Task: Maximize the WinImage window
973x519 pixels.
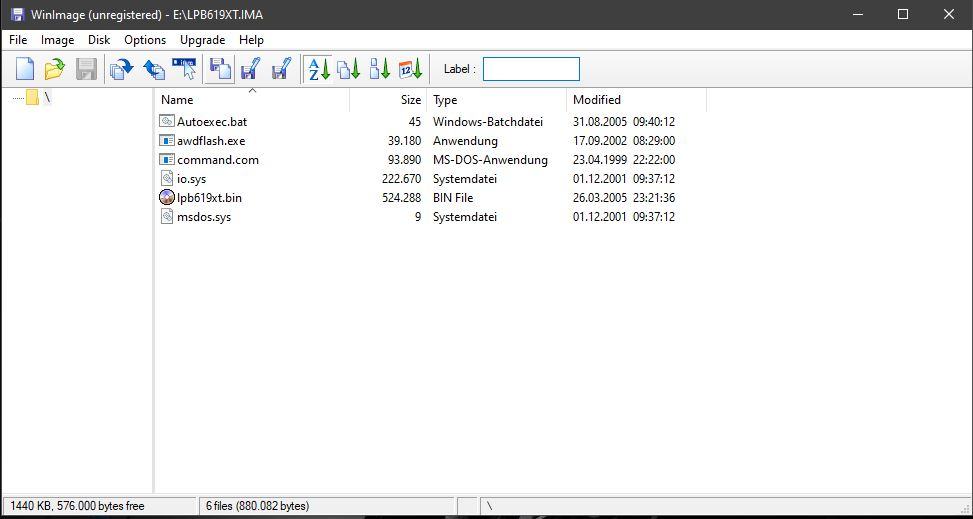Action: pos(903,14)
